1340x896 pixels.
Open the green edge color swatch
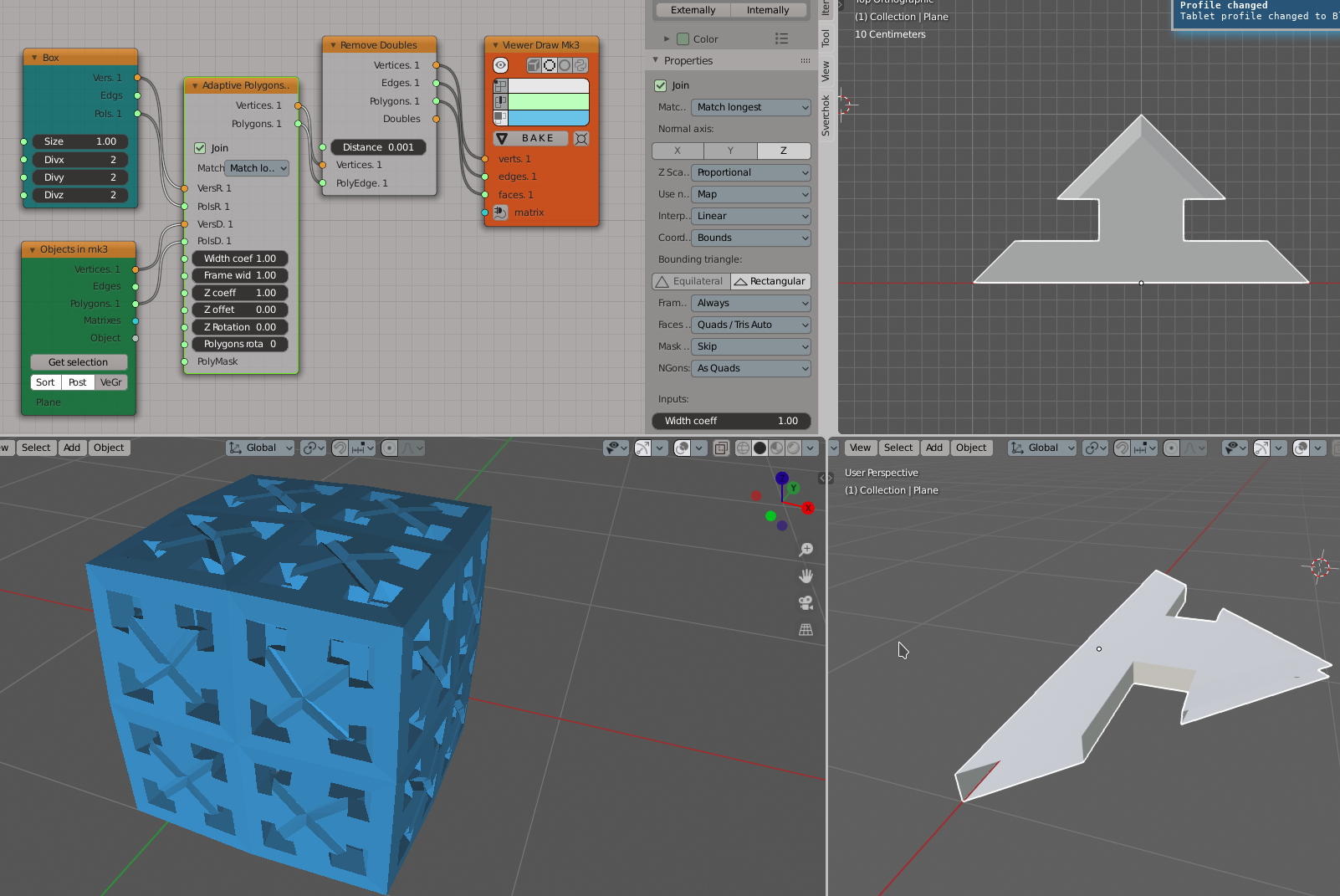(549, 101)
